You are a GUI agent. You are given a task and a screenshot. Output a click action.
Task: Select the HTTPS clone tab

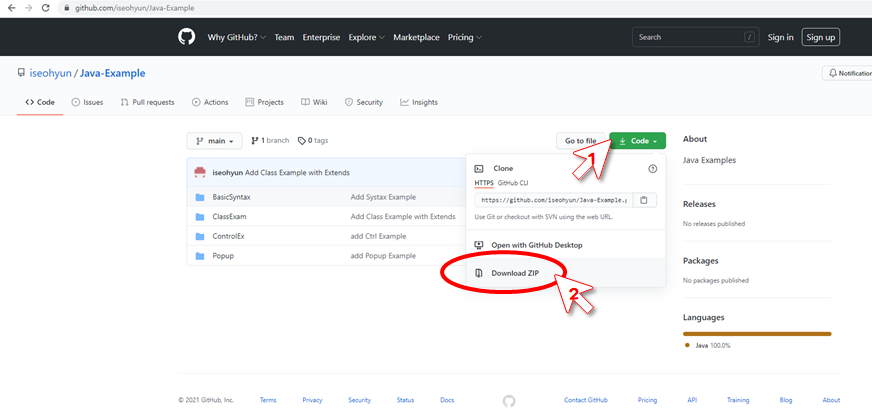484,183
